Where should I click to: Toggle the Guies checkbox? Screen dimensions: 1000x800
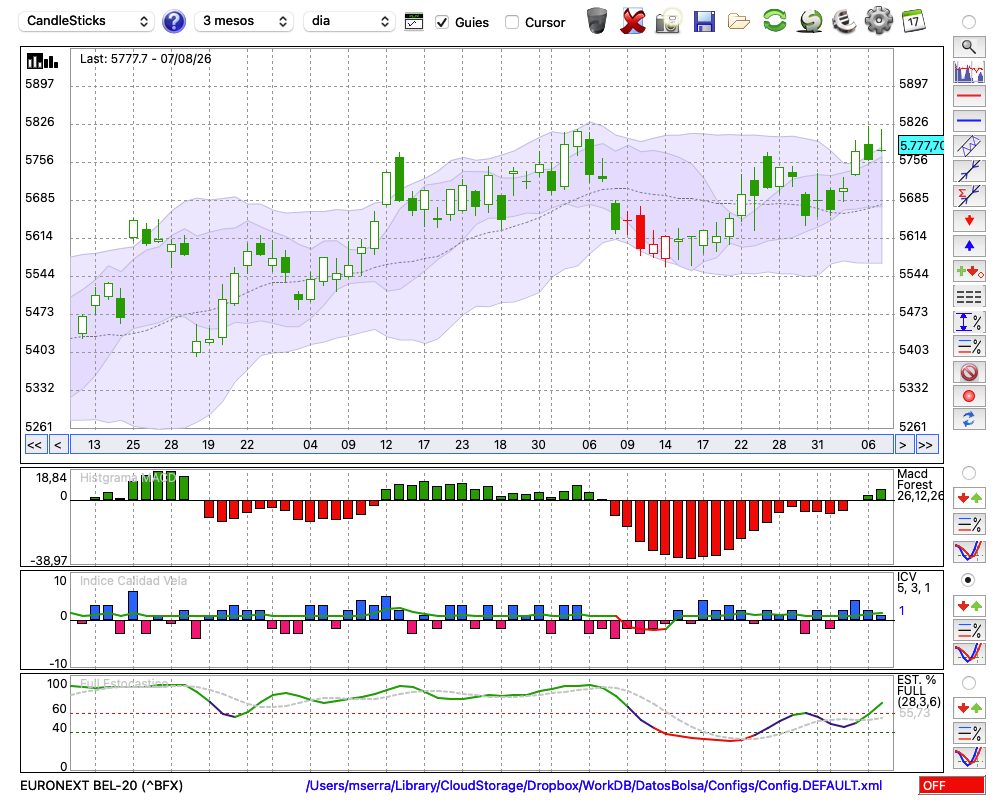pos(441,22)
